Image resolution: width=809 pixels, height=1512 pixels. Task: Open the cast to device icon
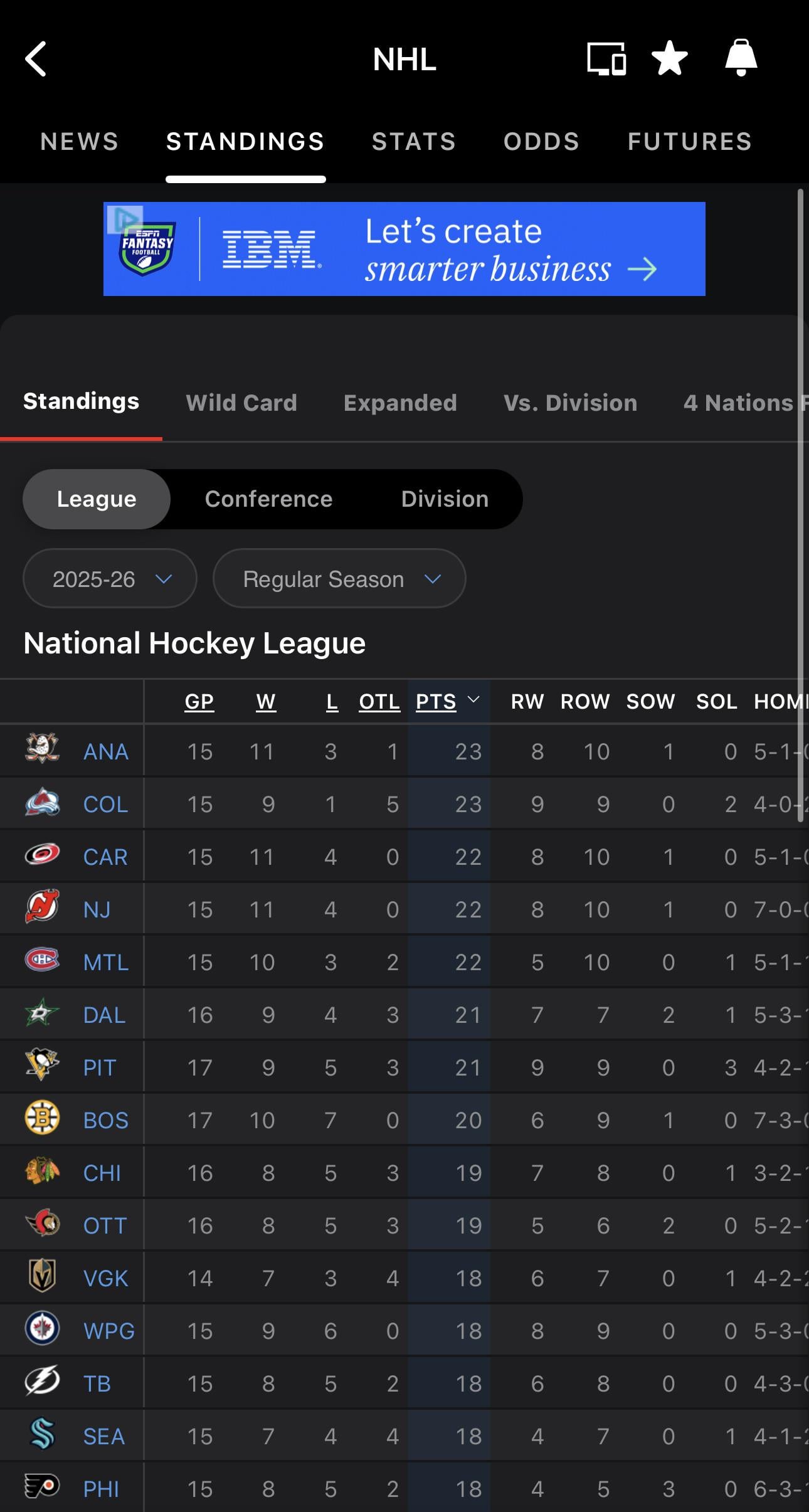click(x=606, y=60)
